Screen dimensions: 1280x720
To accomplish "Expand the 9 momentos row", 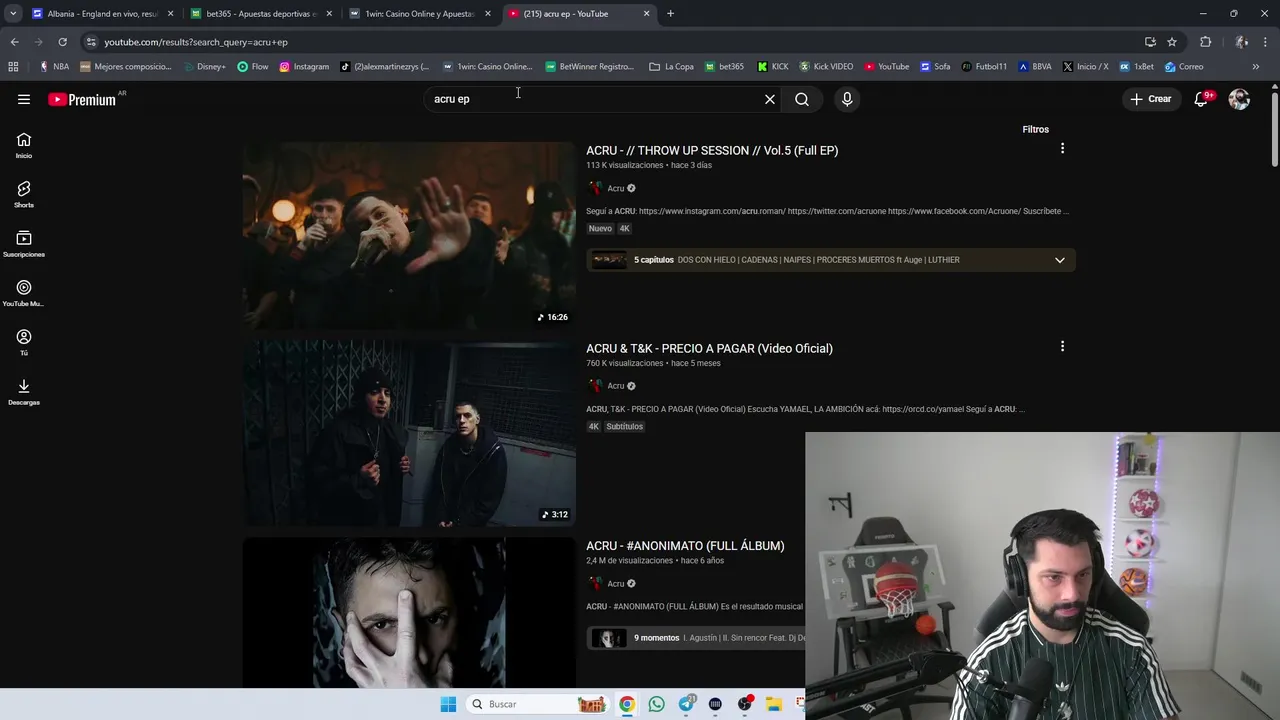I will tap(696, 638).
